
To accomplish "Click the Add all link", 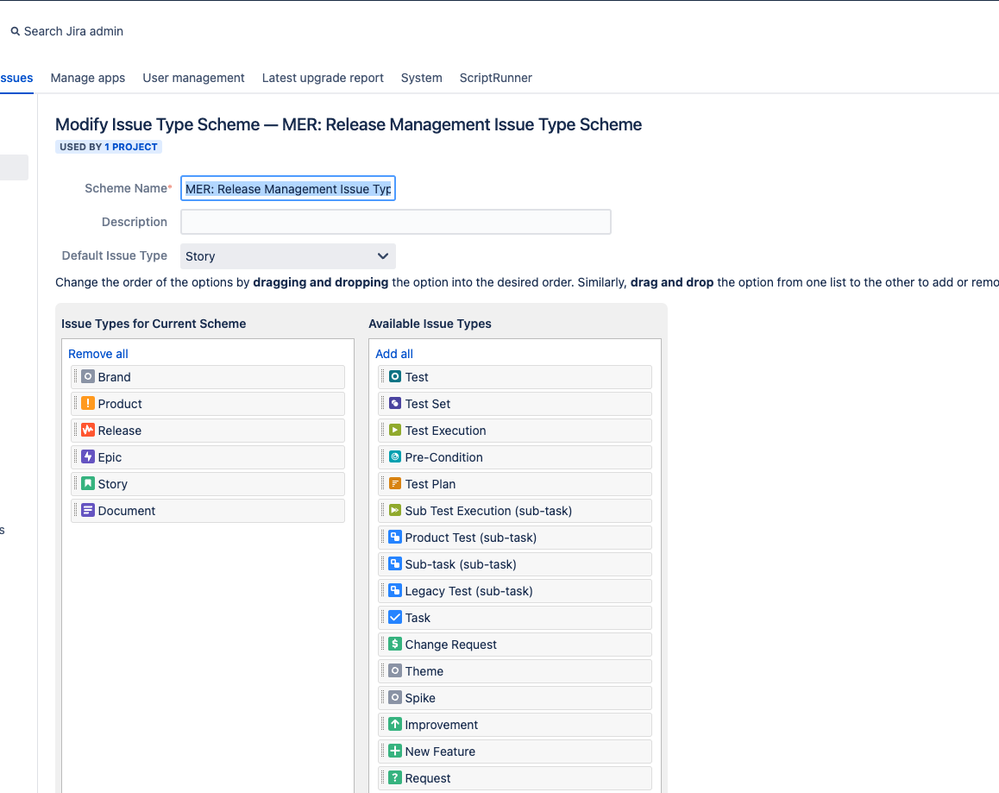I will (x=394, y=354).
